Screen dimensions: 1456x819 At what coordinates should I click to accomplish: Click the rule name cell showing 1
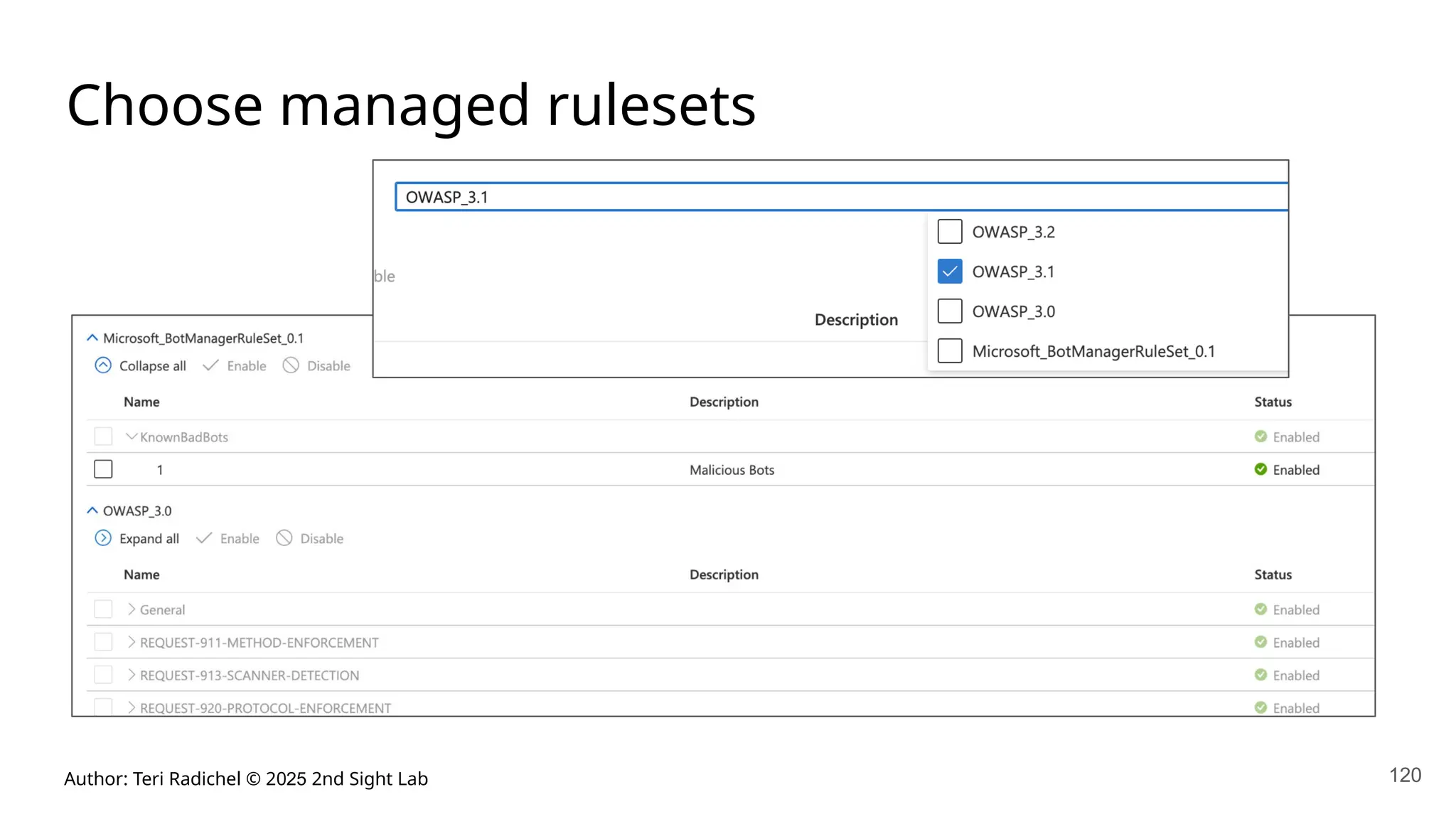(160, 470)
